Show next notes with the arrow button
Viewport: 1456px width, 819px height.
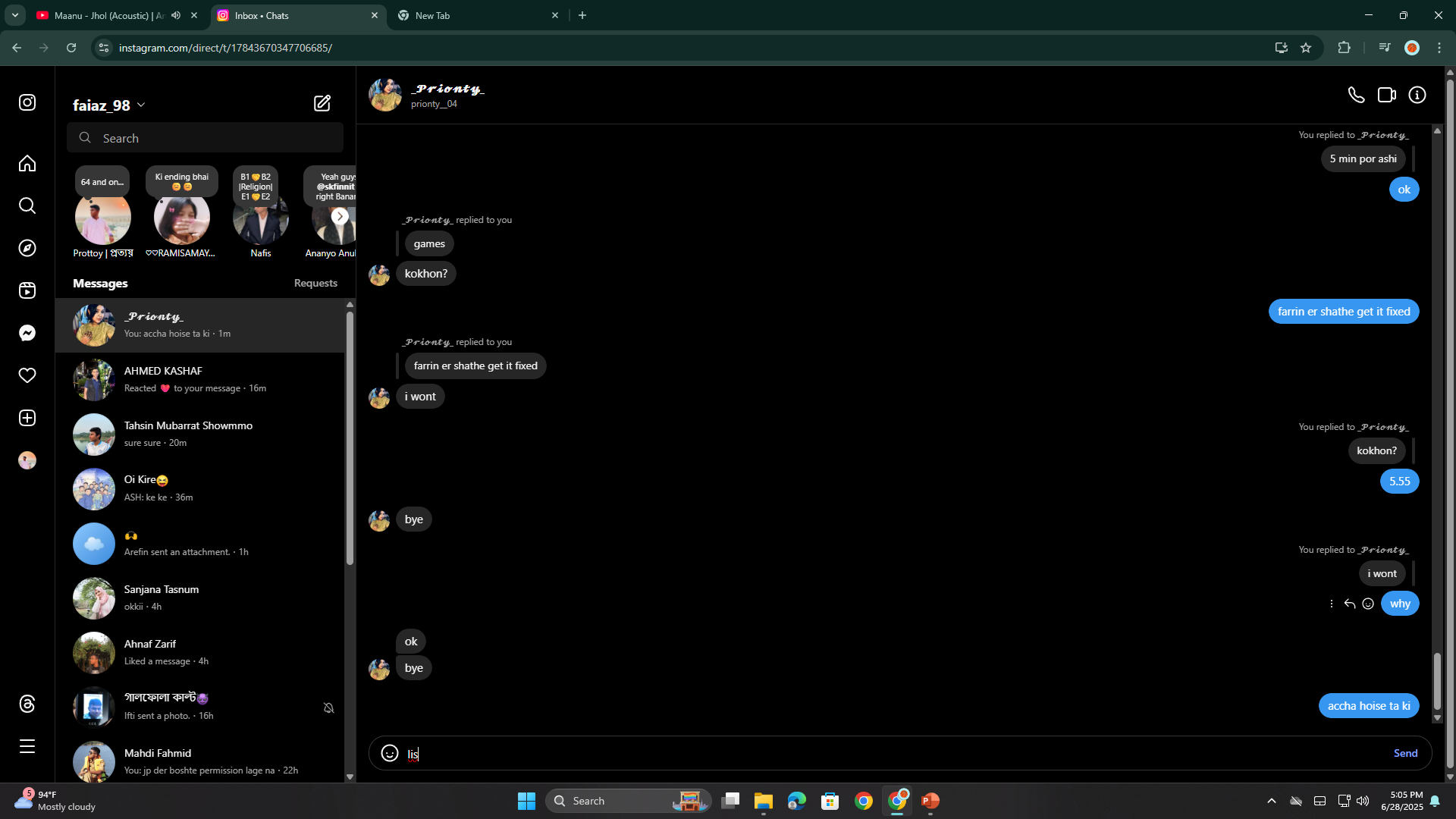[x=340, y=216]
